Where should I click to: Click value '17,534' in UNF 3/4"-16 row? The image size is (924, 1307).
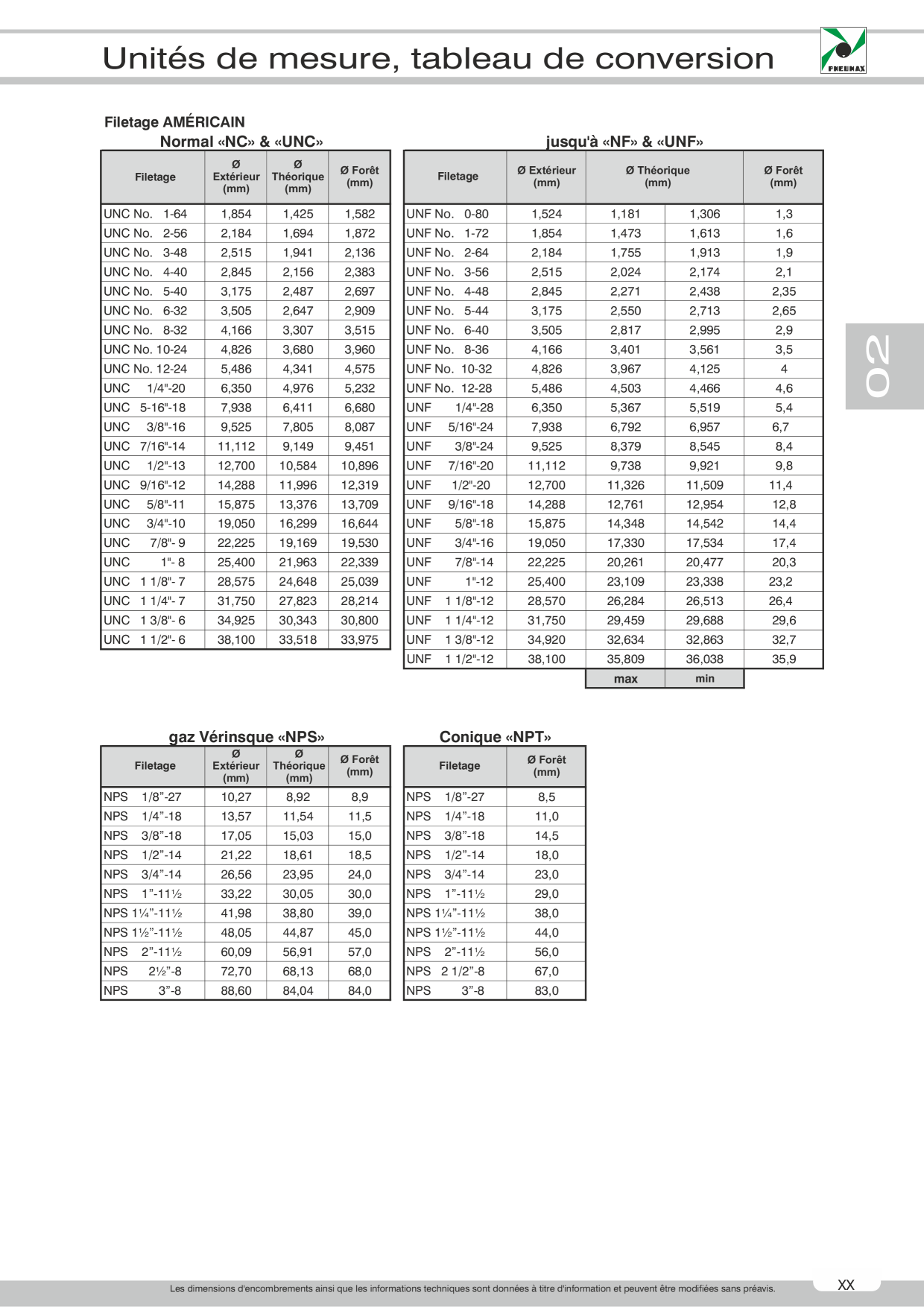pyautogui.click(x=705, y=543)
